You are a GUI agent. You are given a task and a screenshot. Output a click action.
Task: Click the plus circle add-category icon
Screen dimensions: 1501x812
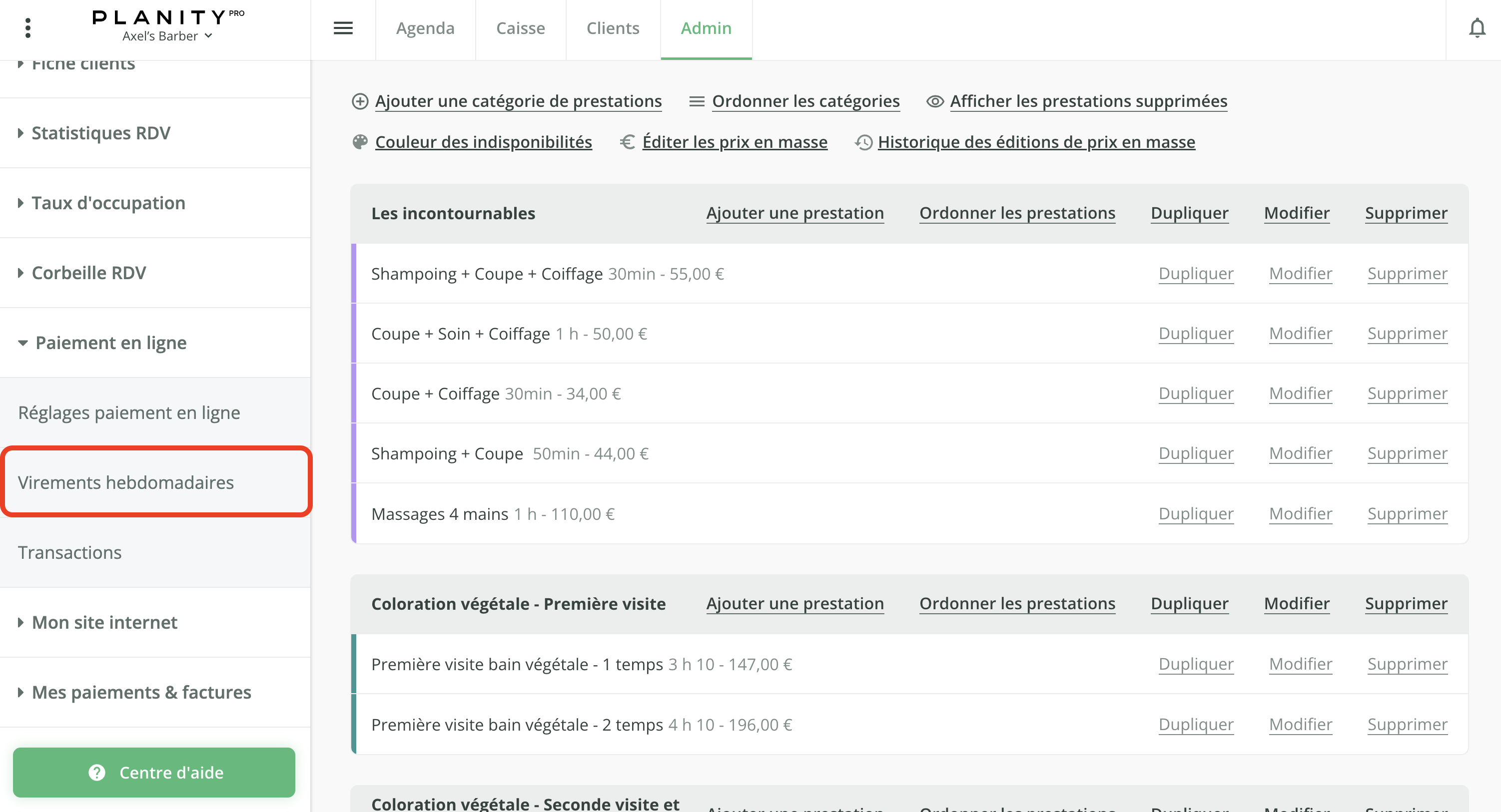(360, 101)
